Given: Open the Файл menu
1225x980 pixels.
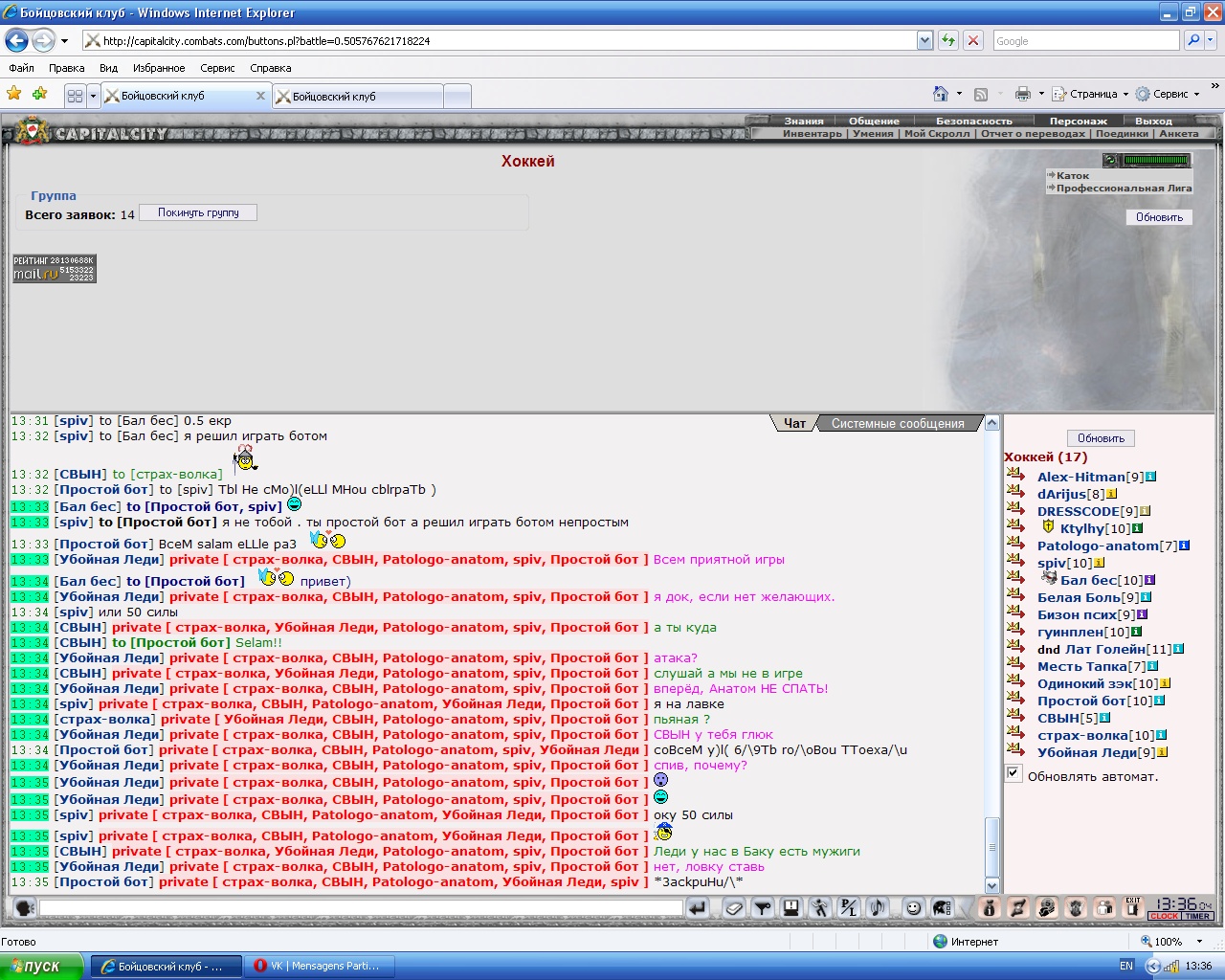Looking at the screenshot, I should click(21, 68).
